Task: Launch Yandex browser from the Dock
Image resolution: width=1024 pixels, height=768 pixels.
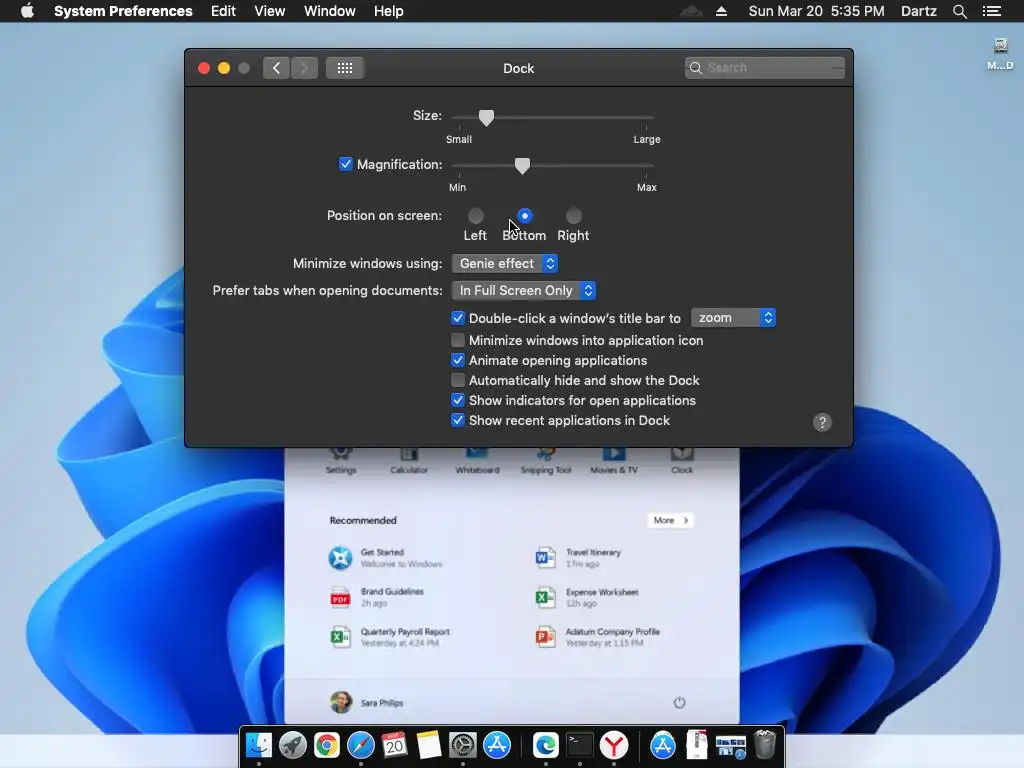Action: point(614,745)
